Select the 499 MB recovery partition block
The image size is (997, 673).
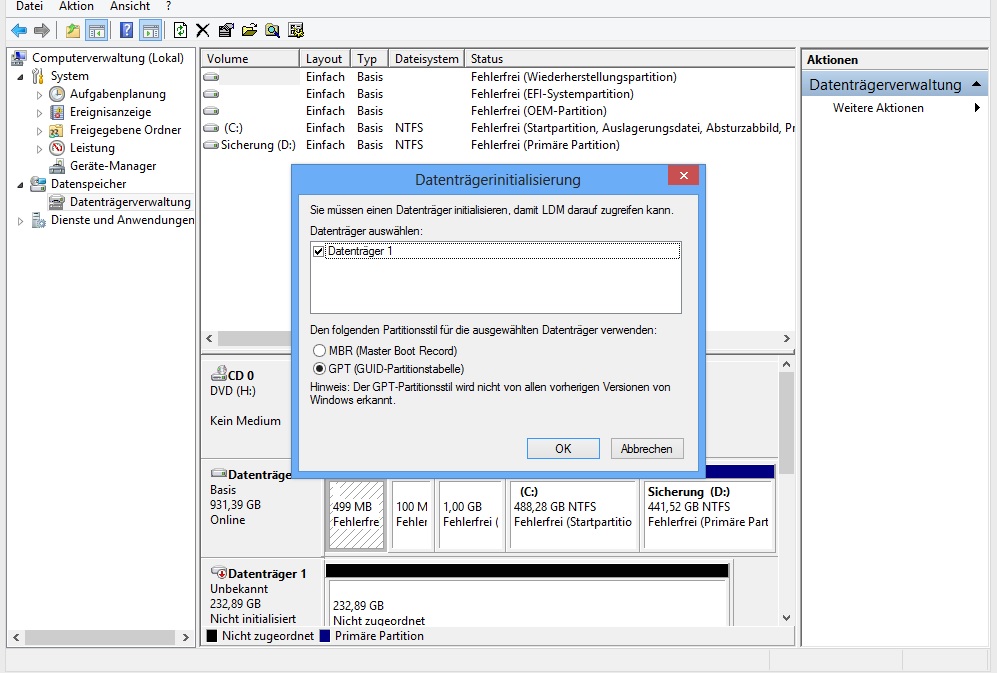point(357,515)
